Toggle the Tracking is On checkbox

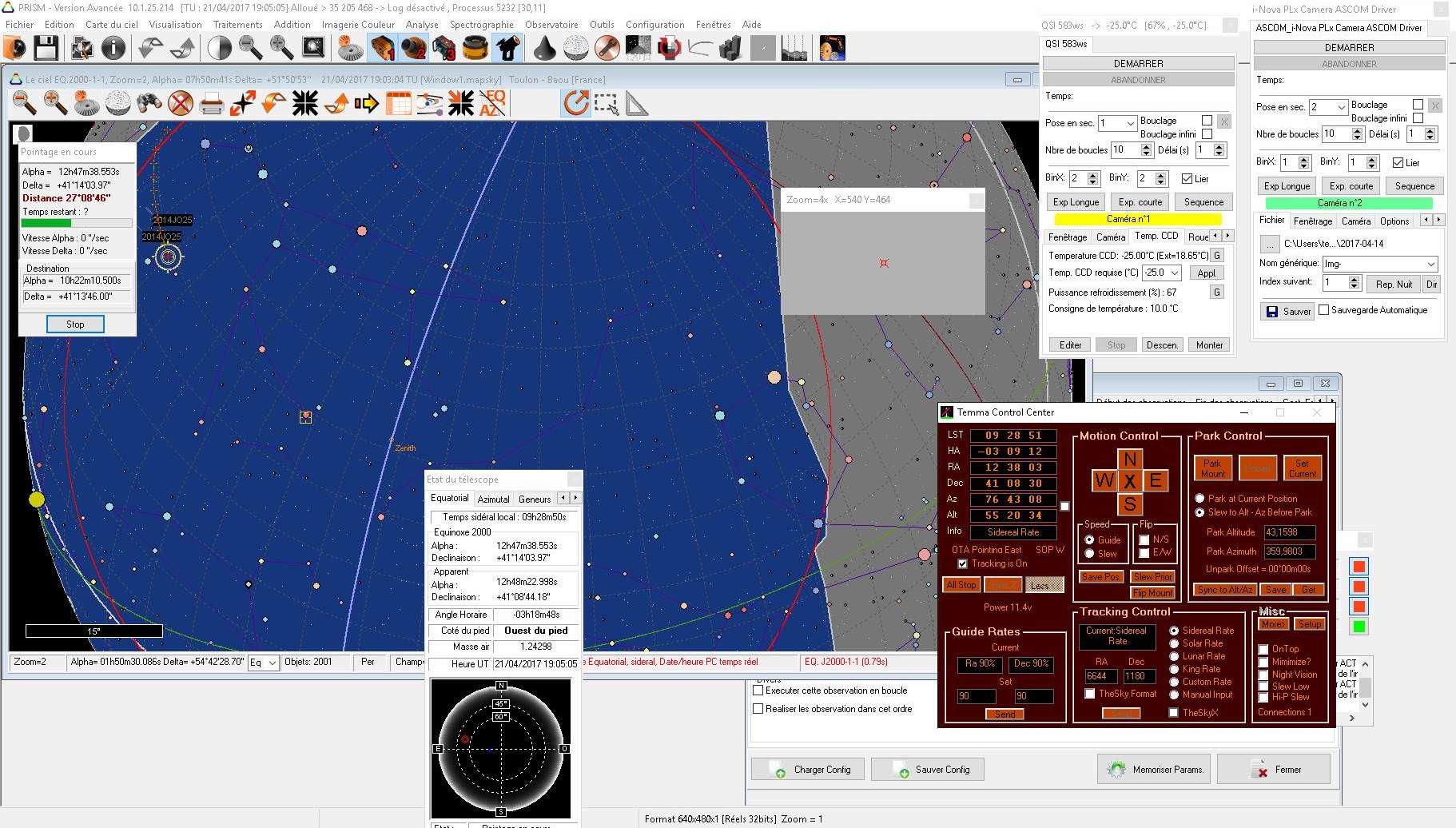(962, 563)
